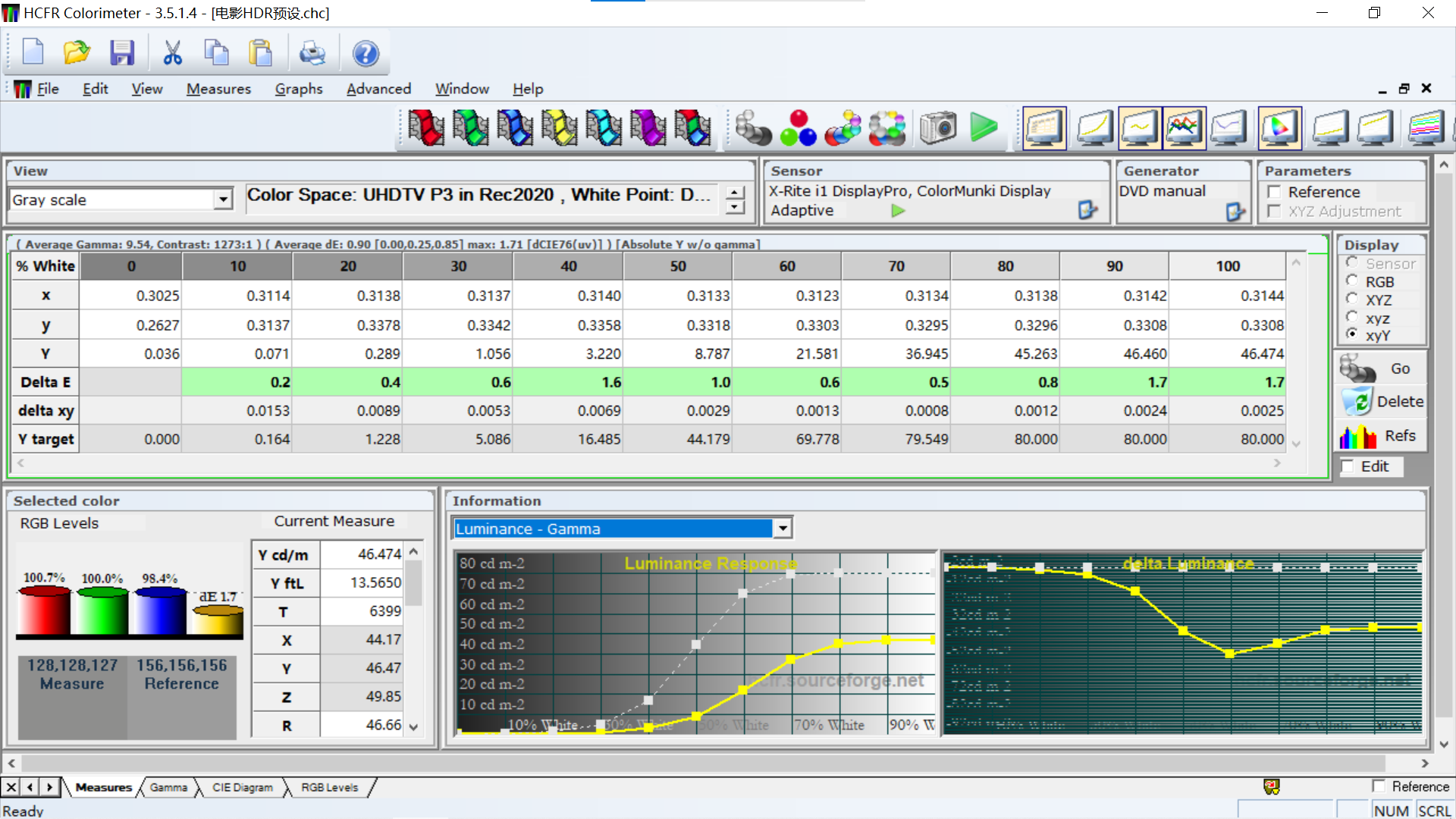Viewport: 1456px width, 819px height.
Task: Click the blue help question mark icon
Action: pos(366,53)
